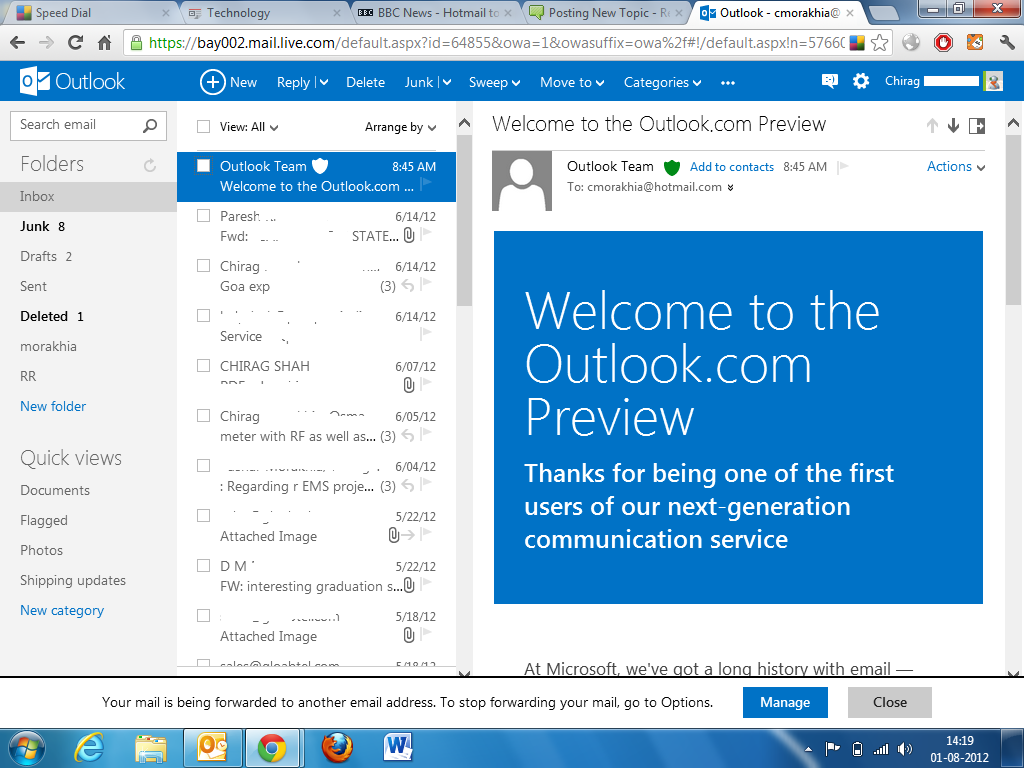
Task: Click the New plus circle icon
Action: (212, 82)
